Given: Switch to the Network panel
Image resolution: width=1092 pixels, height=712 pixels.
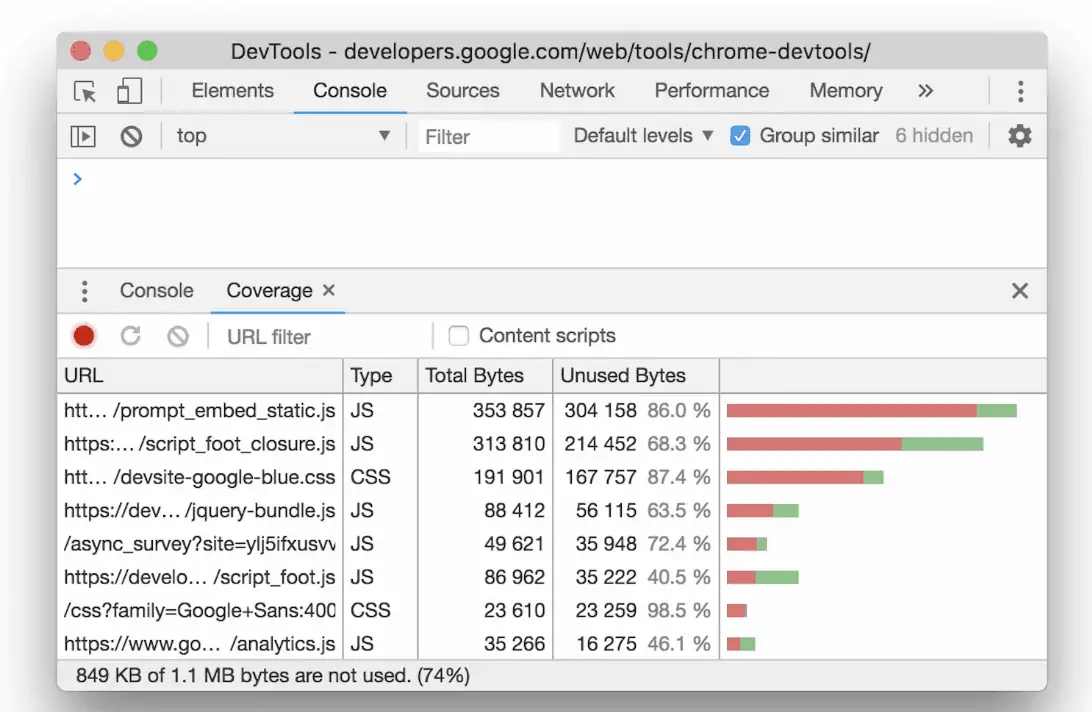Looking at the screenshot, I should click(577, 90).
